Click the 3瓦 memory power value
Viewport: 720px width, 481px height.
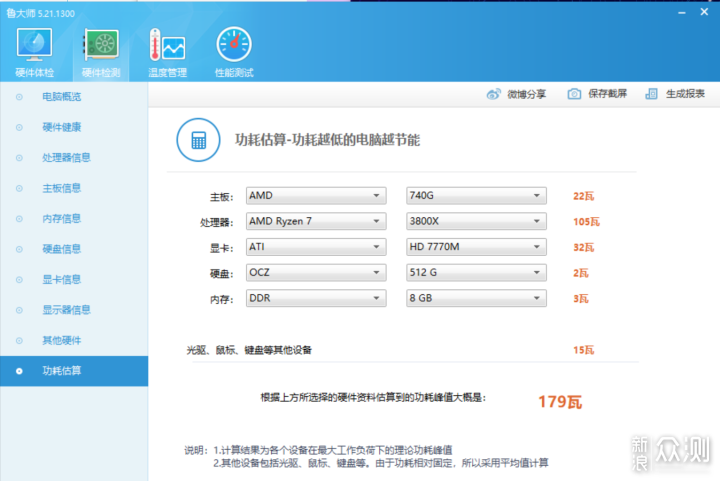[x=581, y=299]
